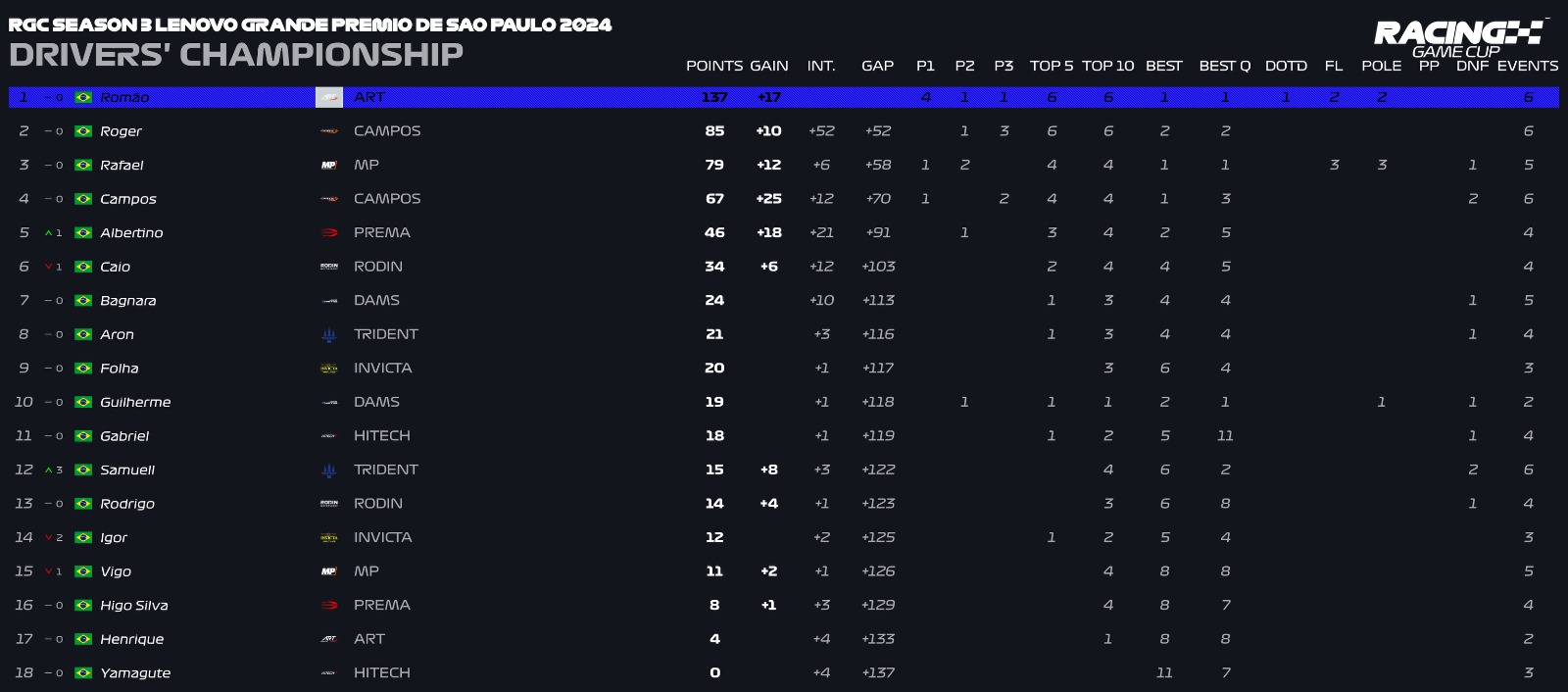
Task: Click the DOTD column header
Action: click(1286, 66)
